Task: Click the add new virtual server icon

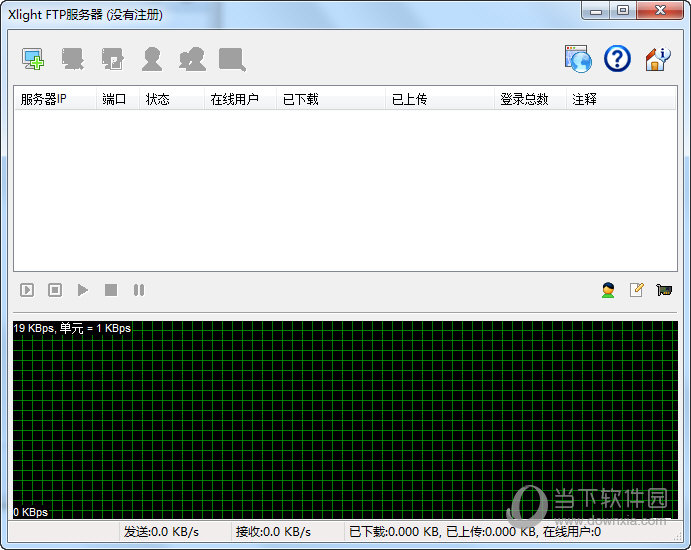Action: coord(33,59)
